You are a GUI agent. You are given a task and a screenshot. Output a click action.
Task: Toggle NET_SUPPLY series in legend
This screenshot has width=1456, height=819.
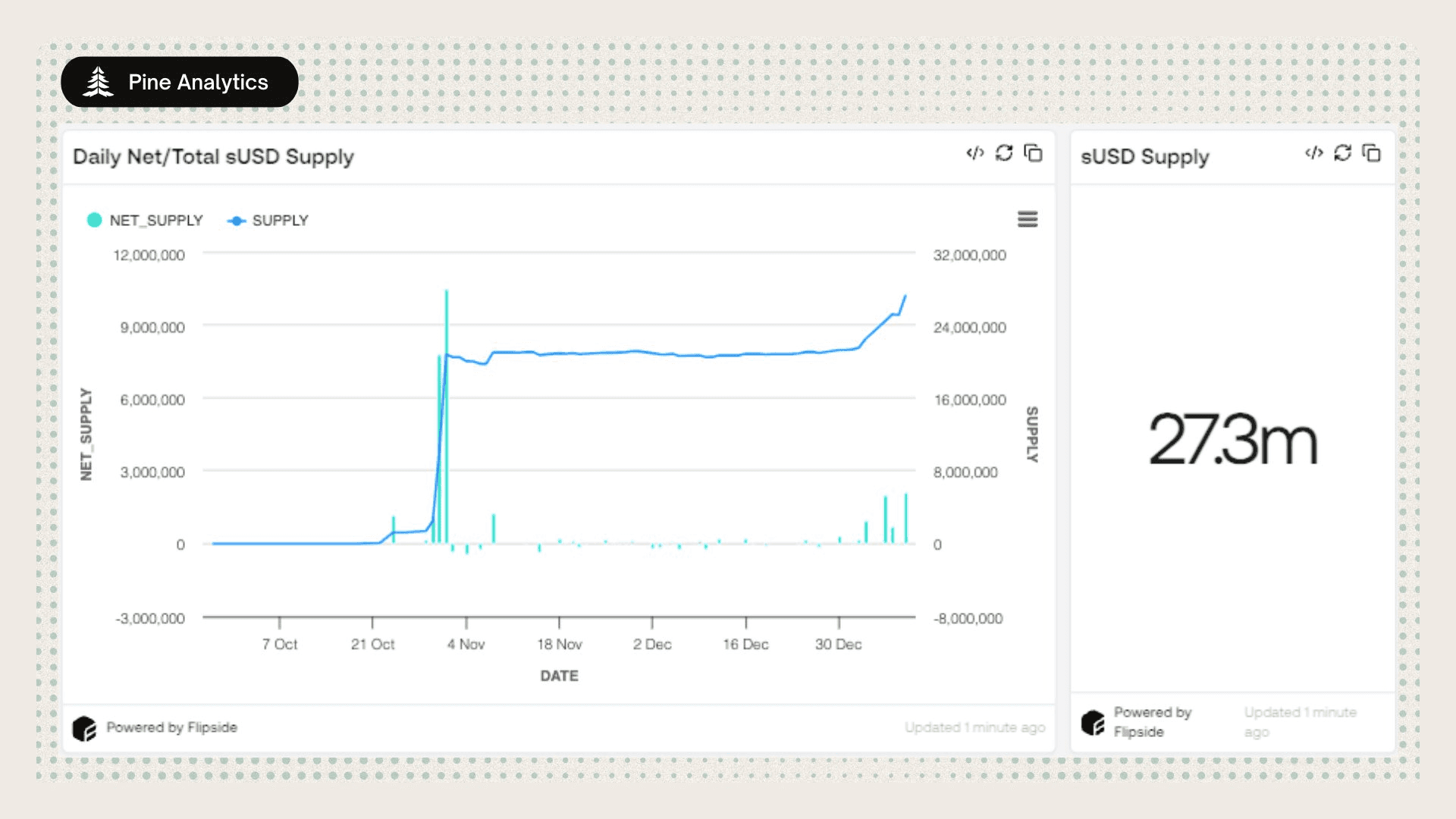(145, 220)
